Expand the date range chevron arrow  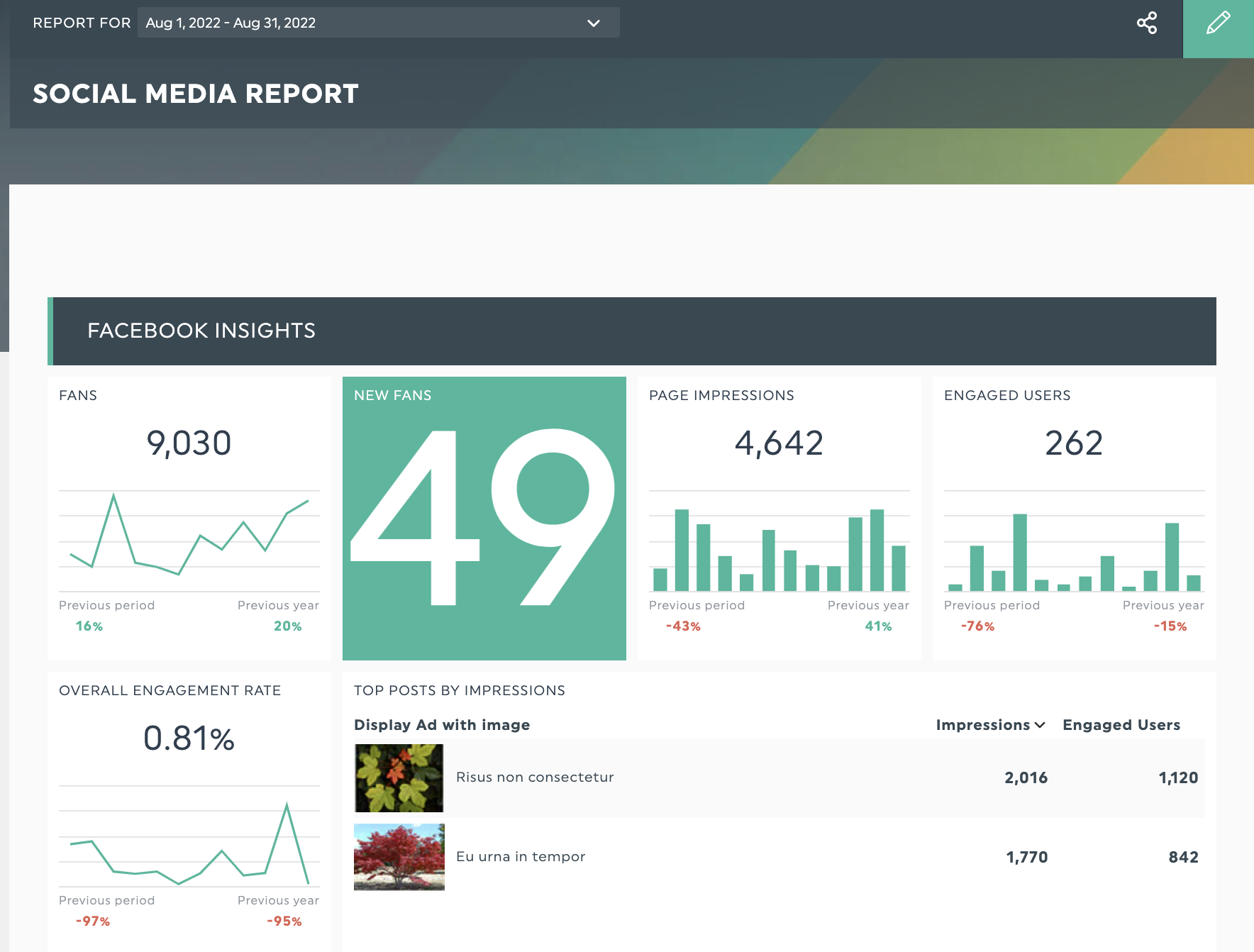594,23
